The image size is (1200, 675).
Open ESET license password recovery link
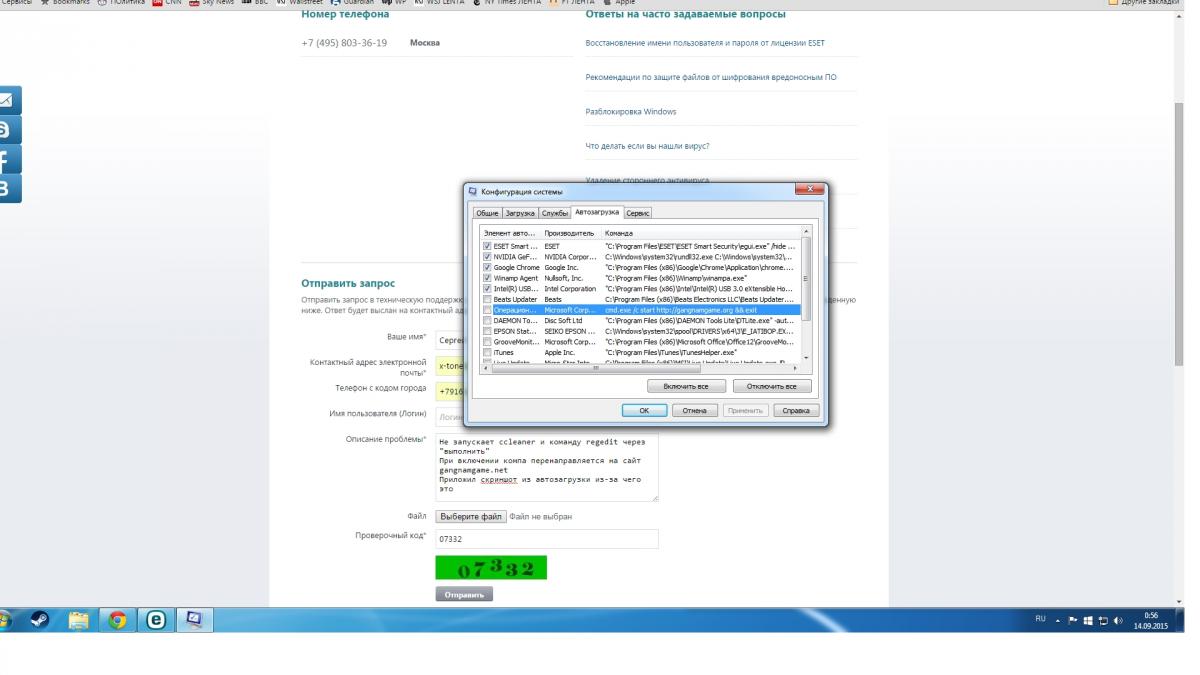click(705, 43)
